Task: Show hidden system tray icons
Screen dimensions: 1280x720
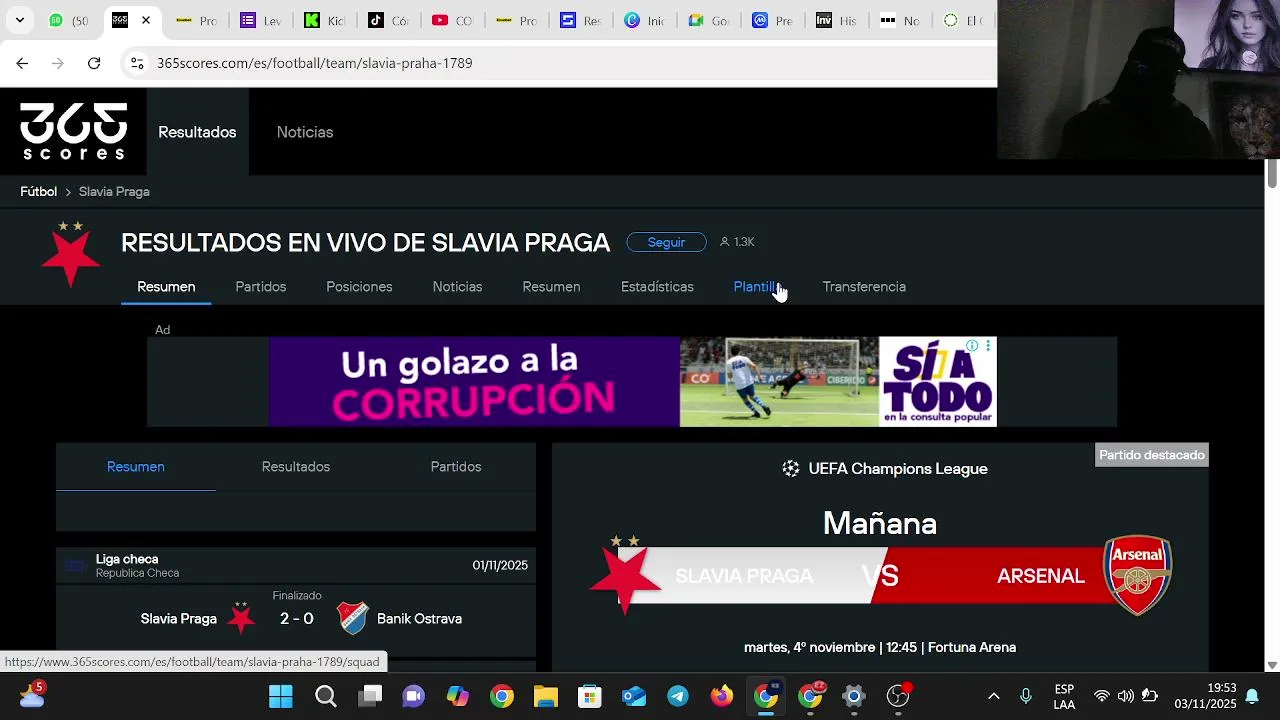Action: (x=993, y=696)
